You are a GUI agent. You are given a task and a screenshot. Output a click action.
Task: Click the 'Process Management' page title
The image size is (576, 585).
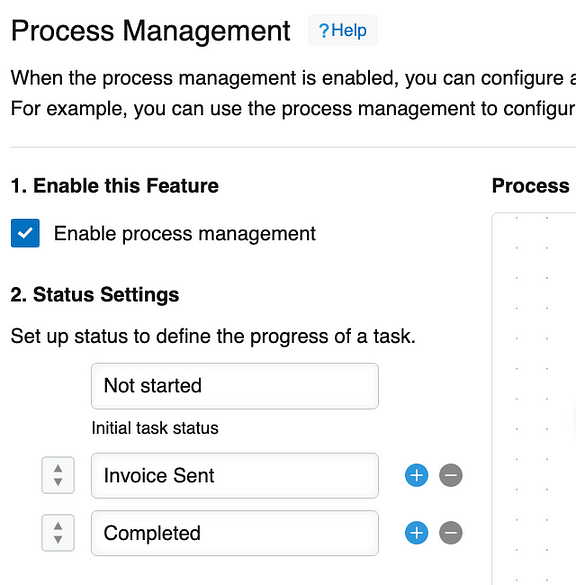click(x=150, y=31)
